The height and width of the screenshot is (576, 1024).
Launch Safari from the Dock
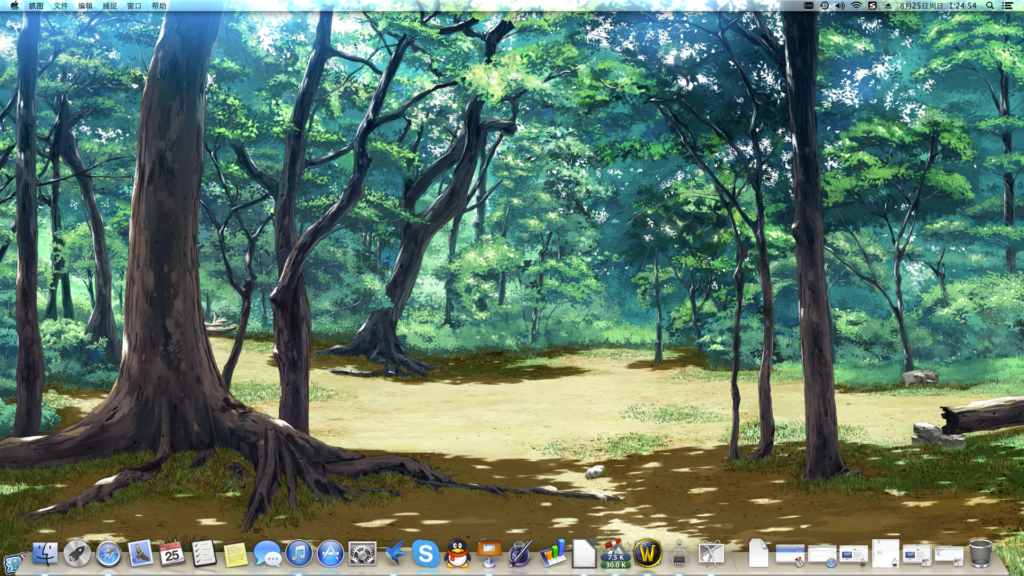click(108, 553)
